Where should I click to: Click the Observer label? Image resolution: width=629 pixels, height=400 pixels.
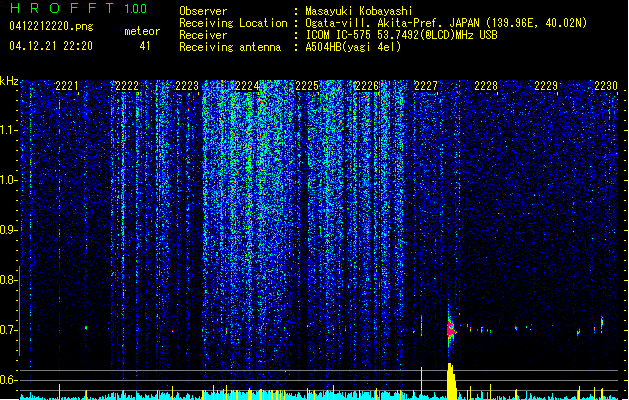[203, 11]
